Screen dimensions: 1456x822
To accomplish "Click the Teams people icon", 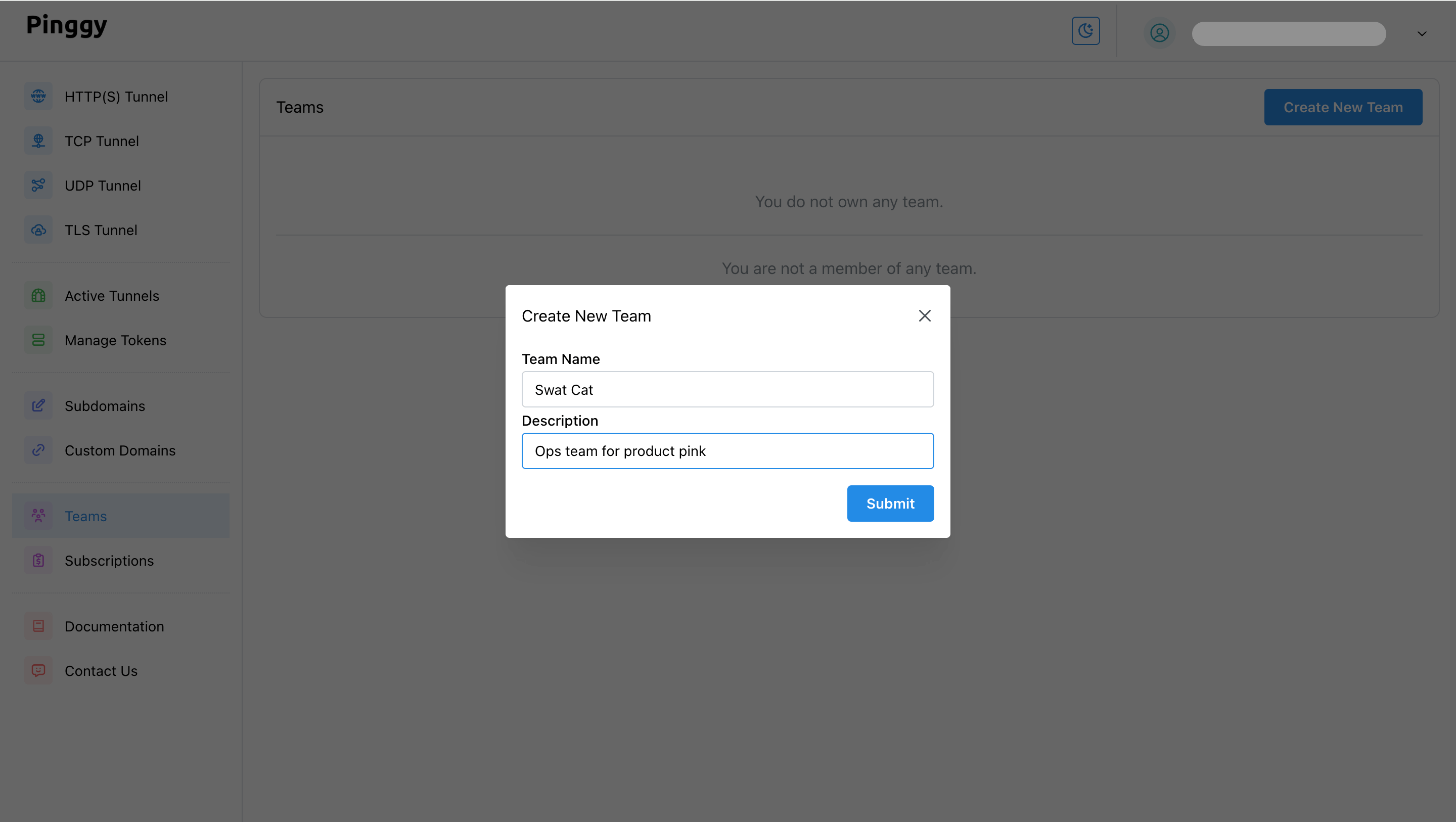I will [38, 516].
